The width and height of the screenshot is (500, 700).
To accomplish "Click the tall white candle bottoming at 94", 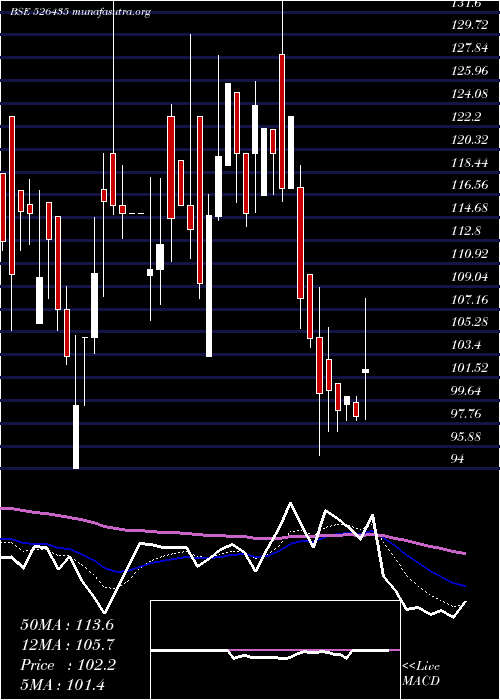I will tap(76, 437).
